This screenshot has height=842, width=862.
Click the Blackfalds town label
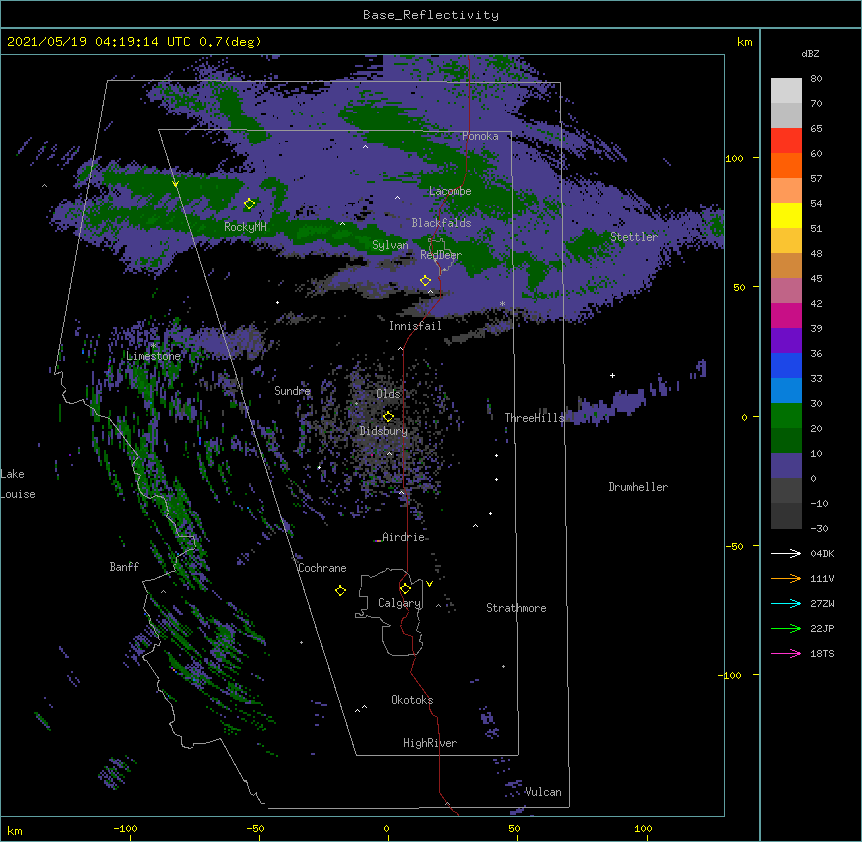[441, 223]
